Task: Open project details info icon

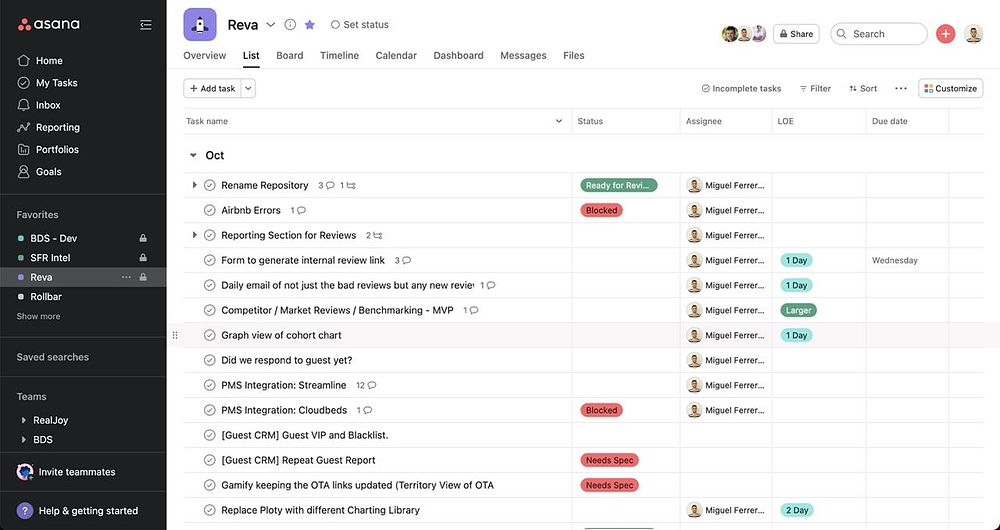Action: [290, 25]
